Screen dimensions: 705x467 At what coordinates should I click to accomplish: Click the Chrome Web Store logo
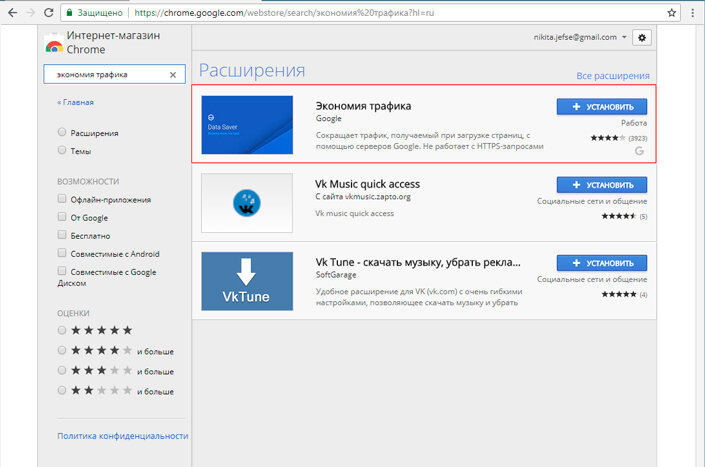pos(54,43)
